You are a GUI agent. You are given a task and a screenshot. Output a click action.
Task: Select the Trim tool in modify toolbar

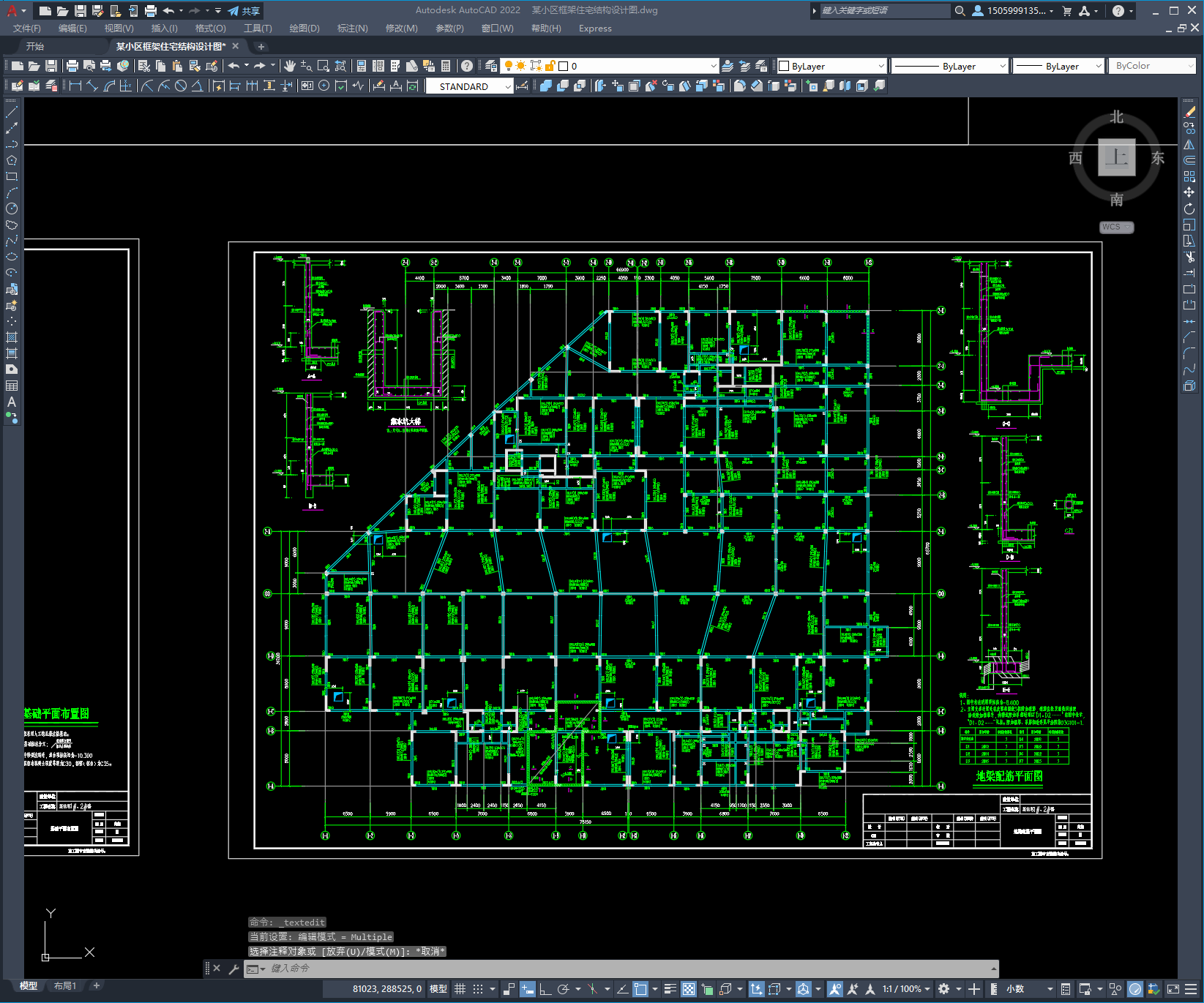pos(1189,257)
